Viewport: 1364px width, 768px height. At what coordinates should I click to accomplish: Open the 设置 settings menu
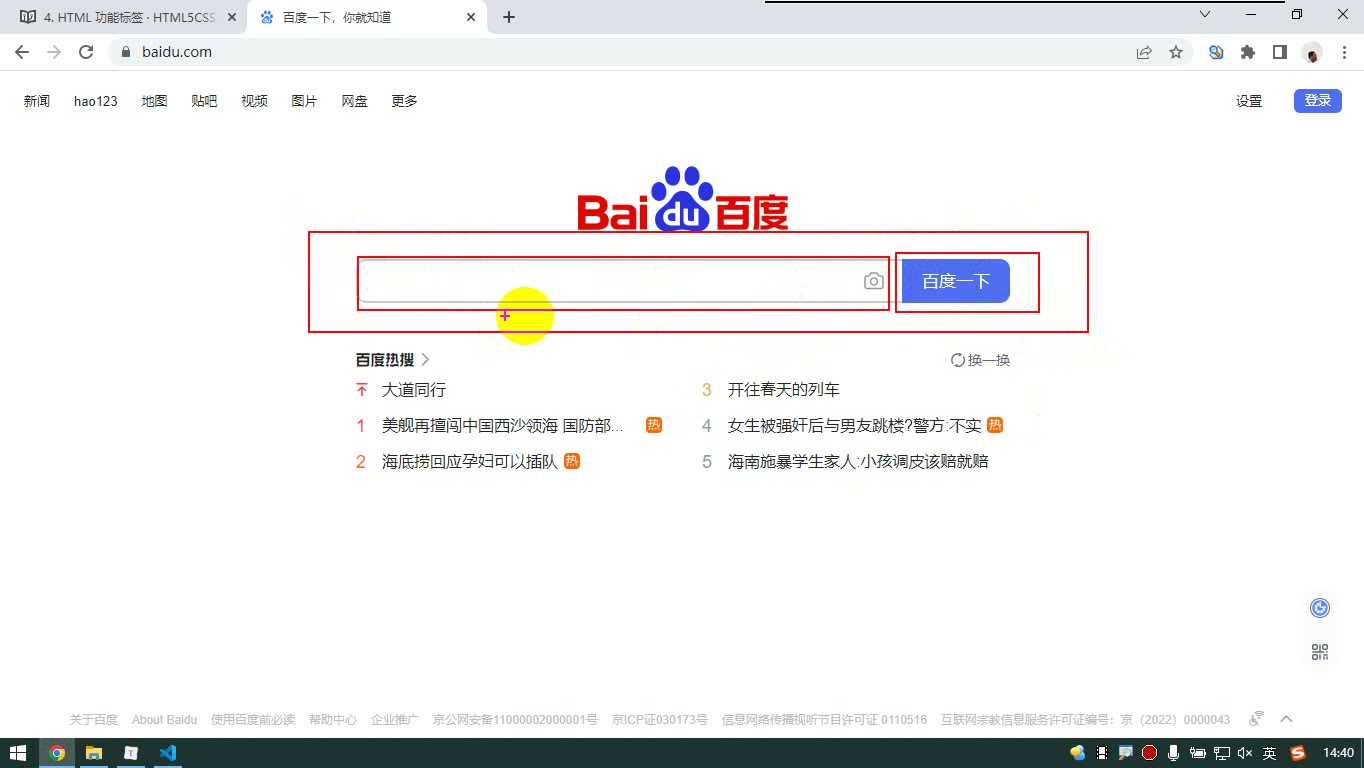(1249, 101)
